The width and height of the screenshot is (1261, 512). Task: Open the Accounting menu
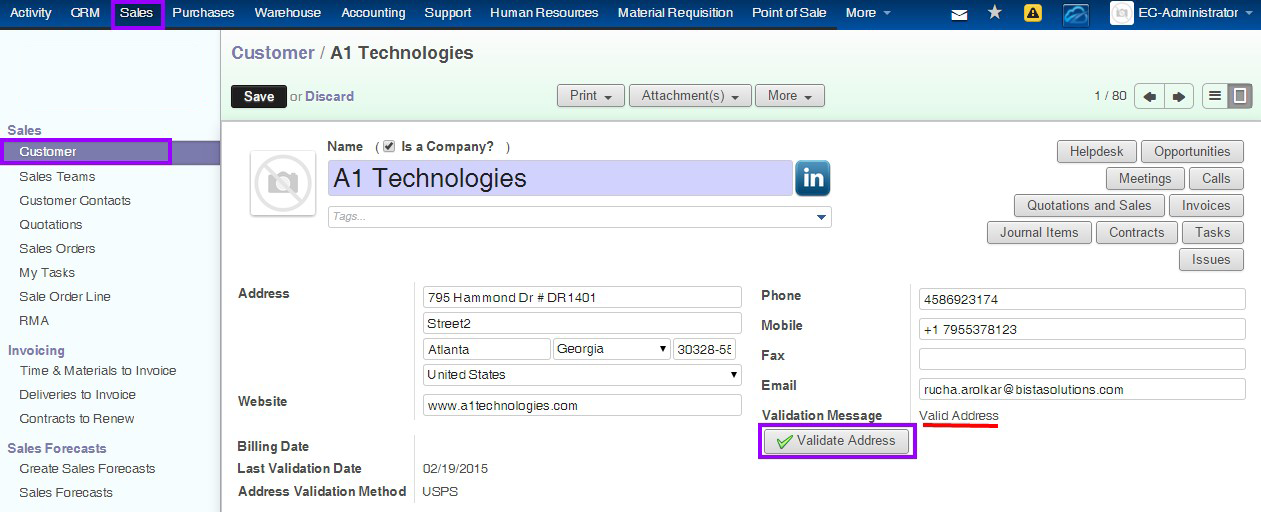pos(373,13)
